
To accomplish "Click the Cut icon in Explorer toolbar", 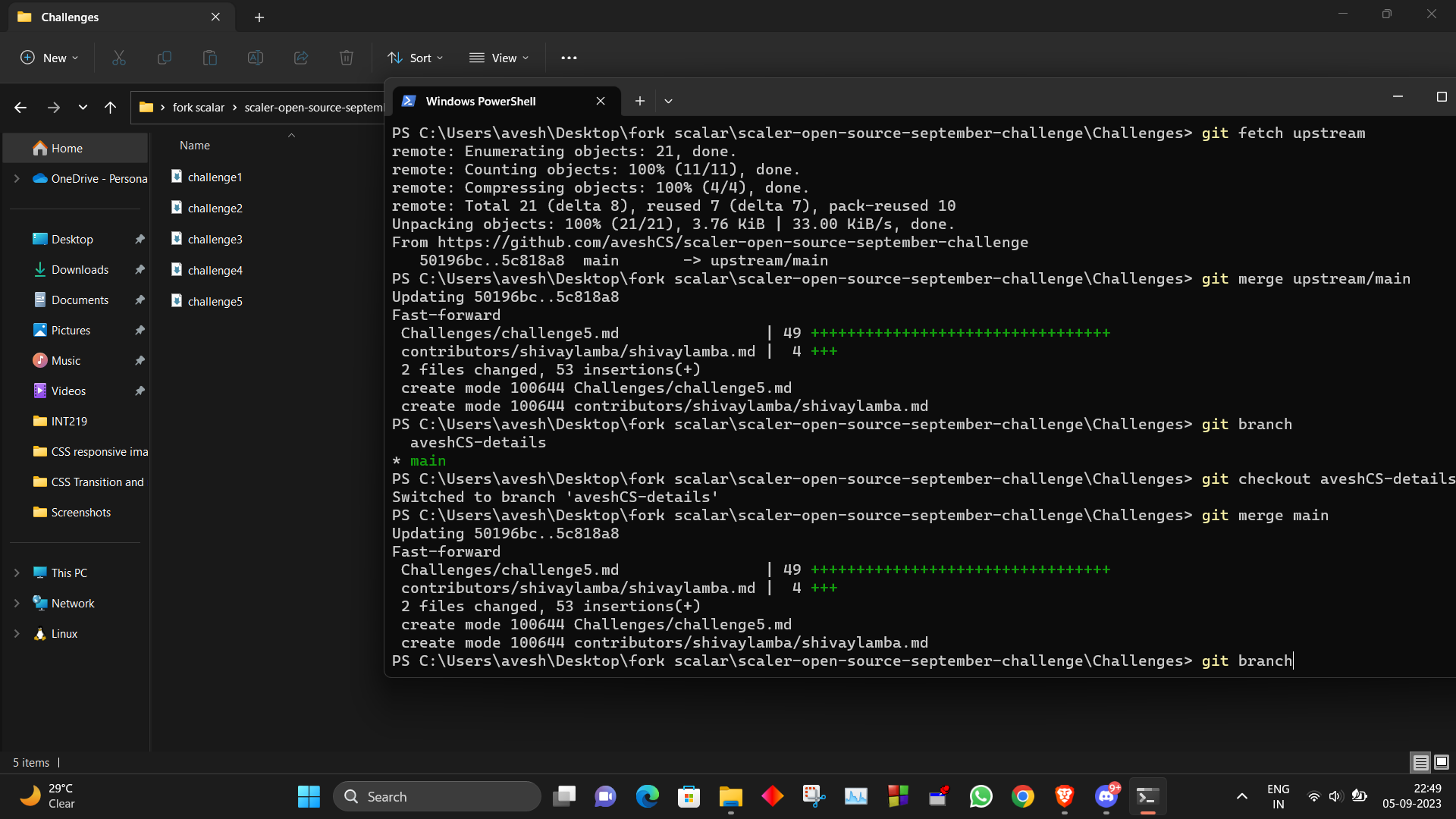I will (x=118, y=58).
